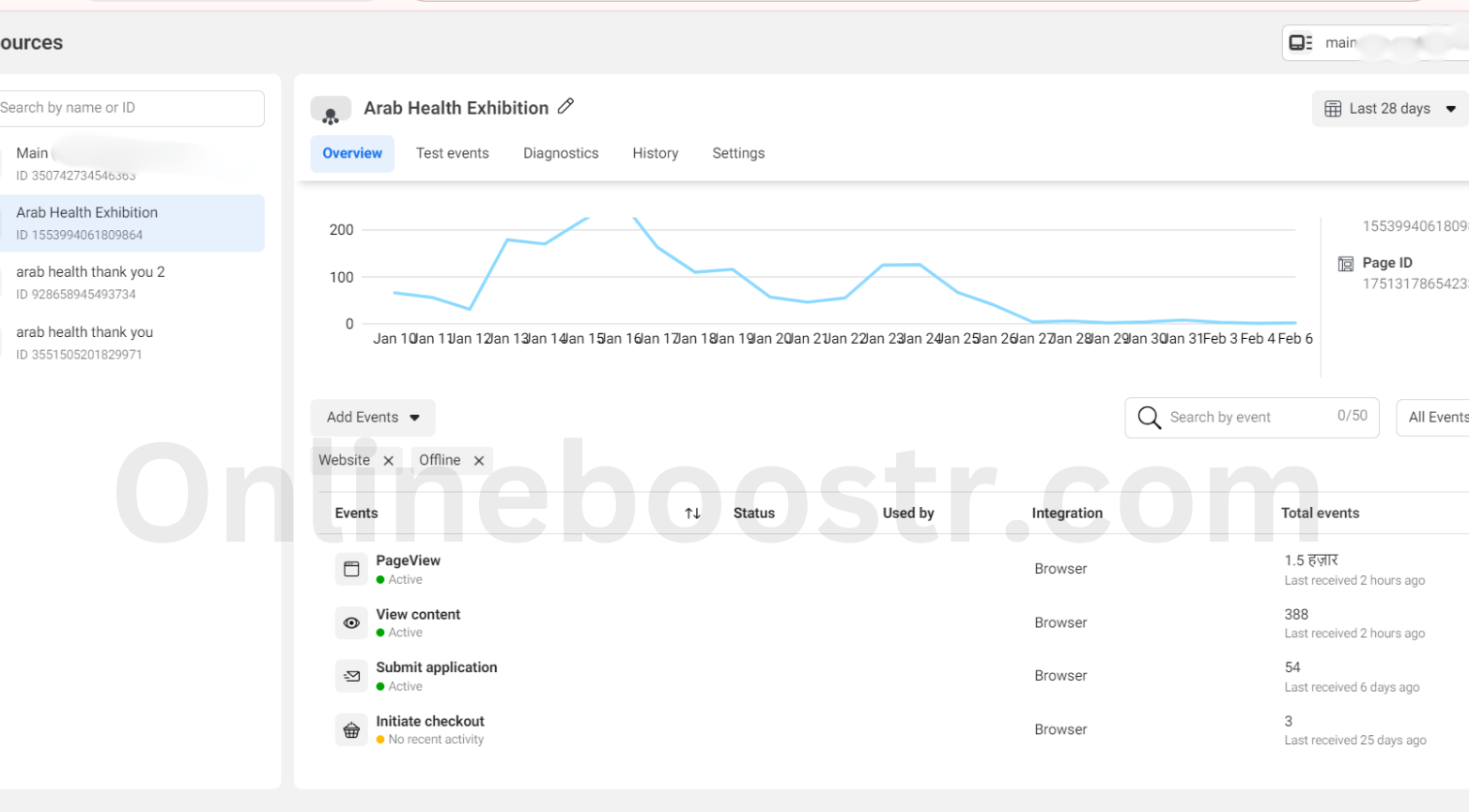The width and height of the screenshot is (1469, 812).
Task: Click the sort arrows icon in Events column
Action: coord(692,513)
